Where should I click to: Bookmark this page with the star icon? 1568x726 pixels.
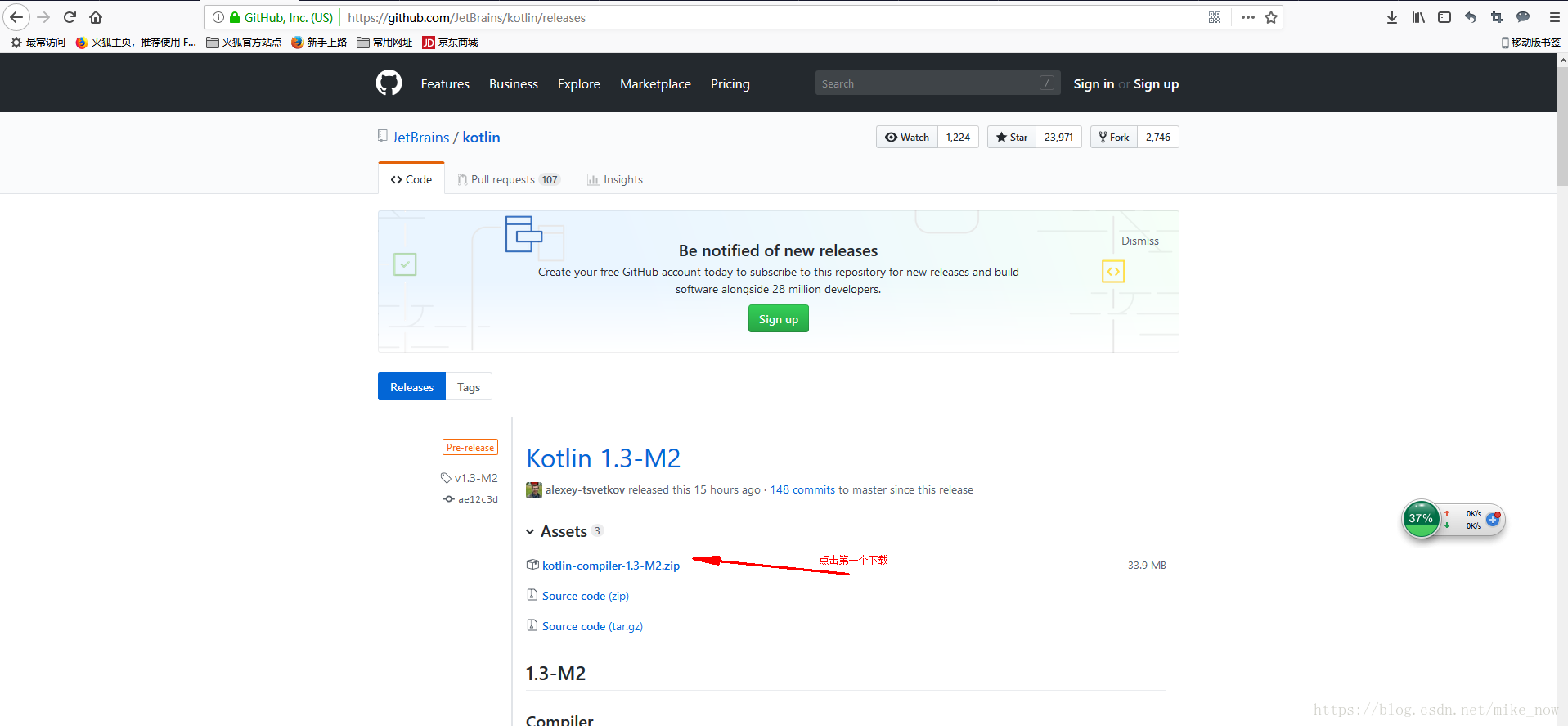coord(1271,17)
